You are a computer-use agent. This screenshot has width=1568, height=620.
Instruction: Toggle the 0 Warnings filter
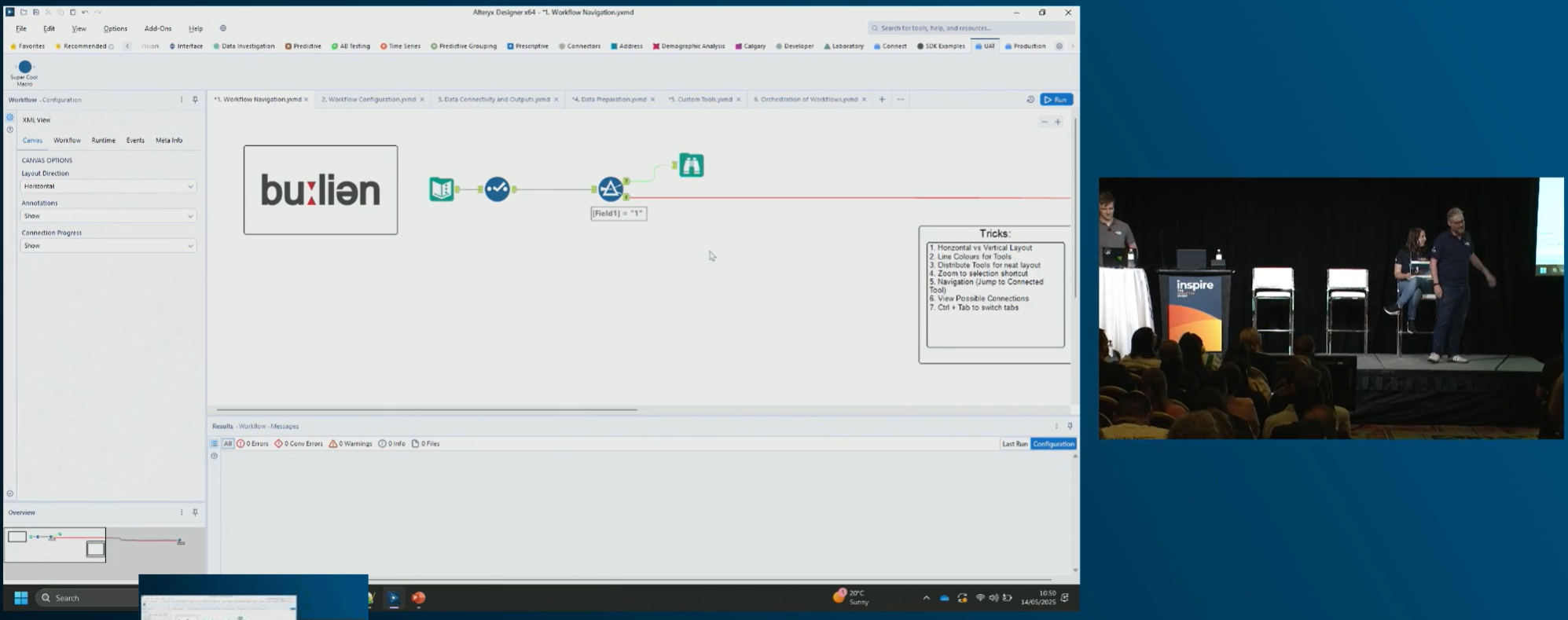click(x=351, y=444)
